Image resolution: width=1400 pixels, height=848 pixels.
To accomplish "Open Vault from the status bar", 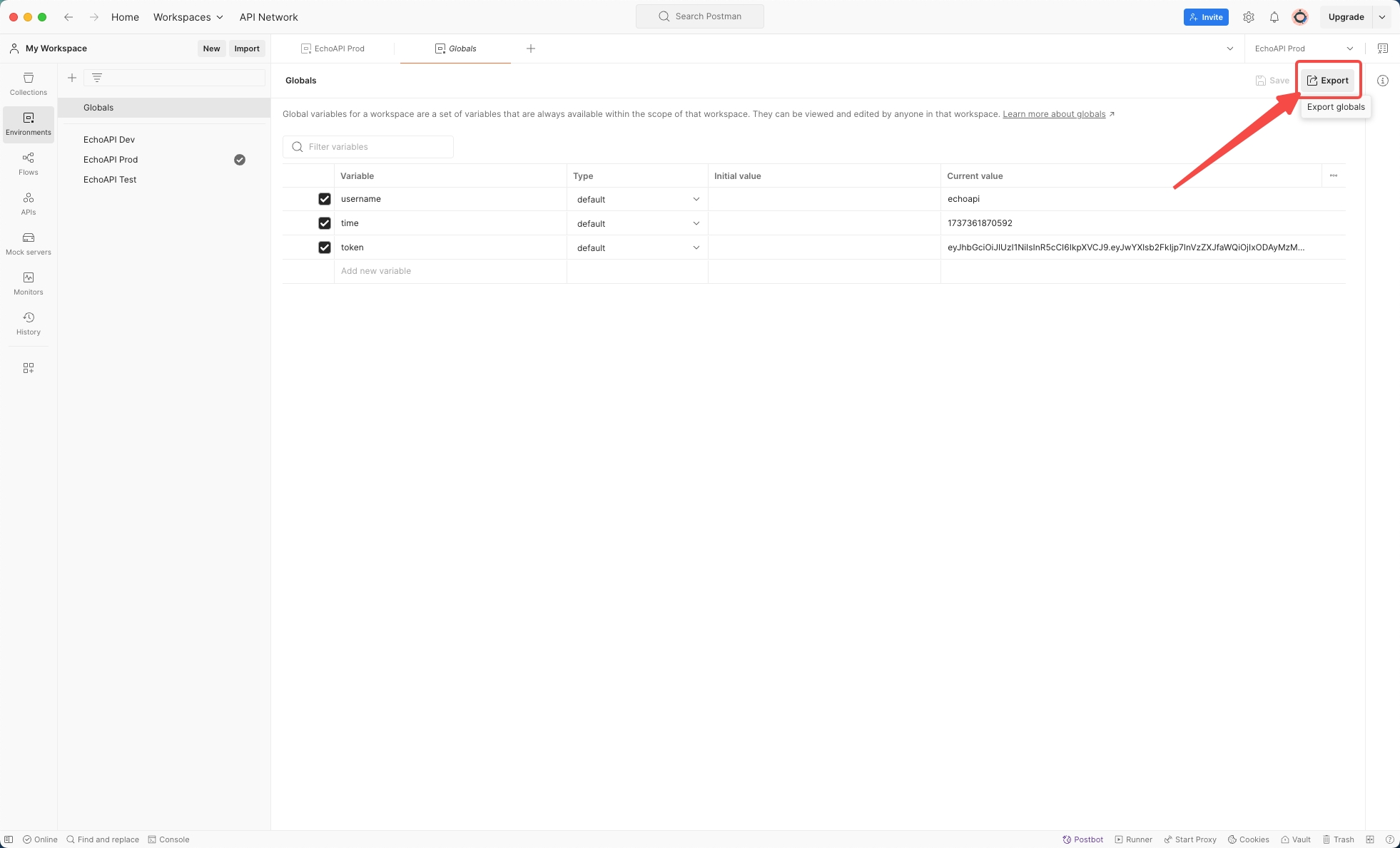I will tap(1296, 839).
